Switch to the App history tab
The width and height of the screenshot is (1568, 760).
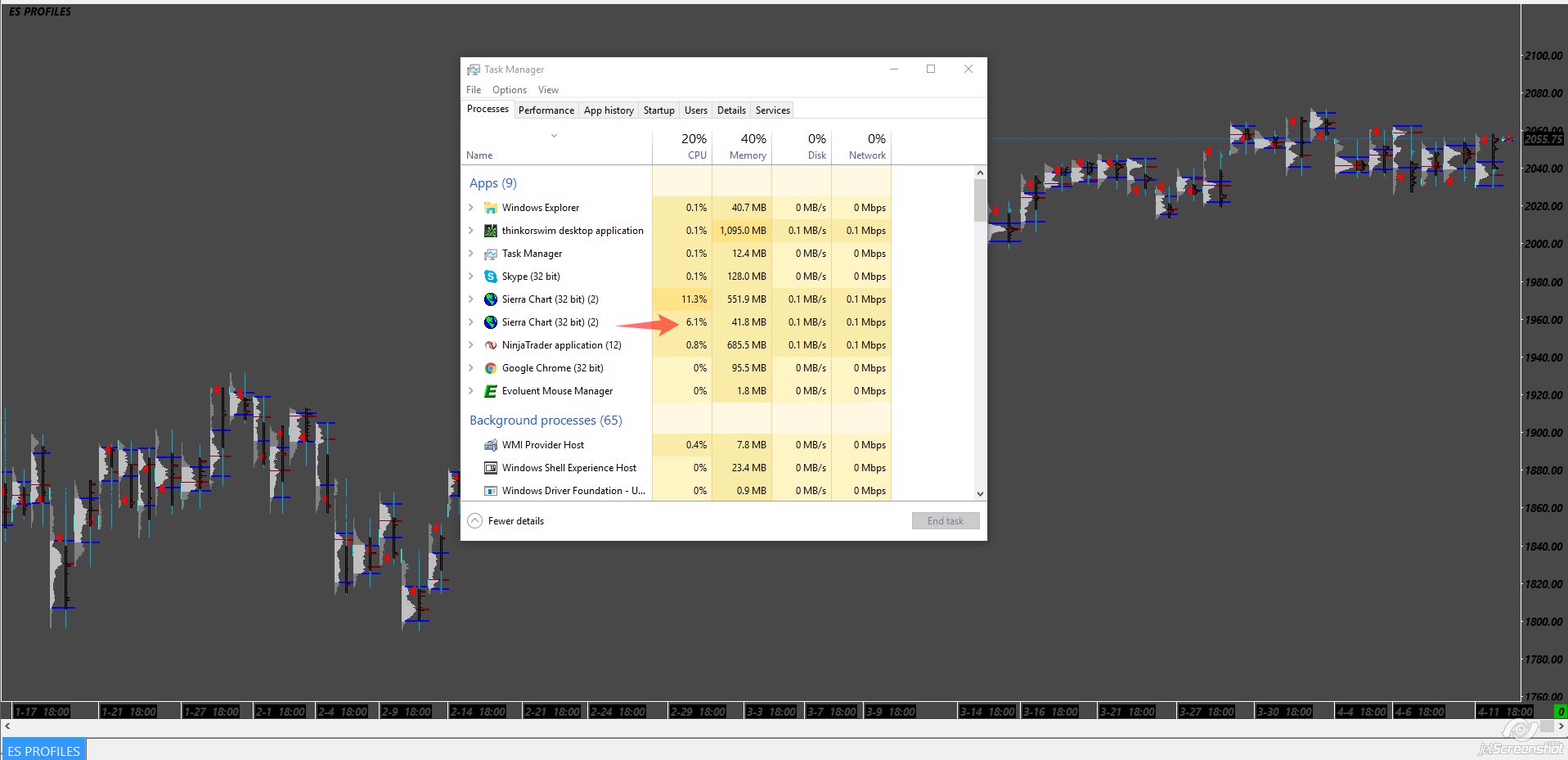[x=609, y=110]
